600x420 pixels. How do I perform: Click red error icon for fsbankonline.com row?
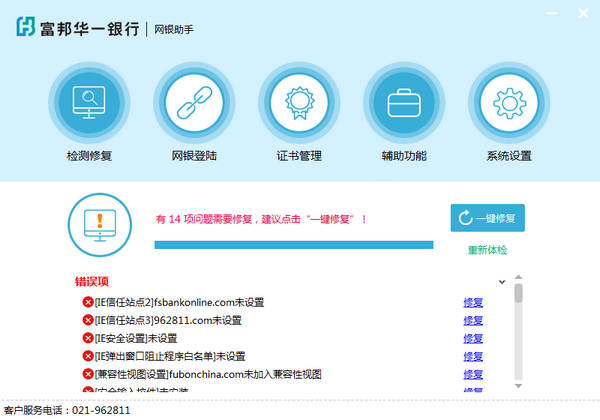click(x=88, y=302)
